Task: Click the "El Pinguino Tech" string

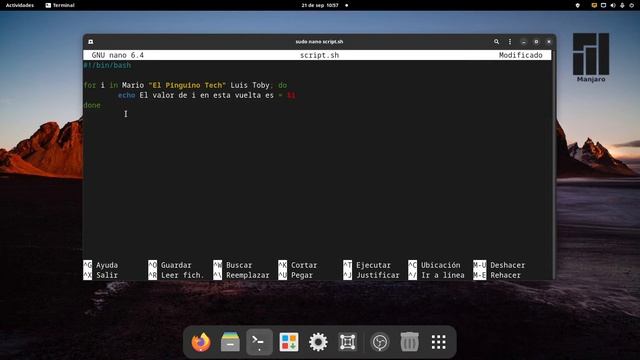Action: click(187, 85)
